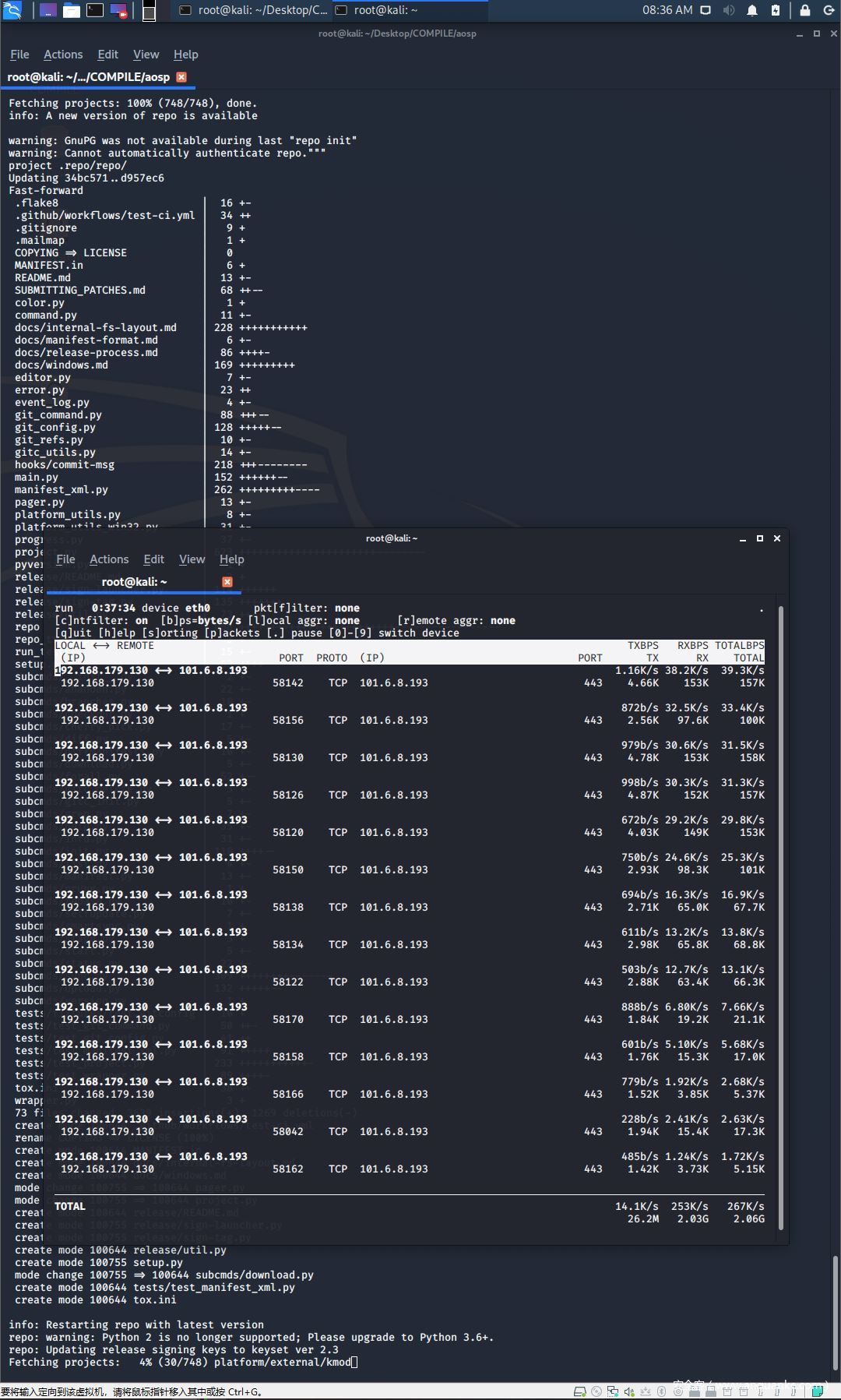The image size is (841, 1400).
Task: Launch the file manager from the panel
Action: pyautogui.click(x=71, y=11)
